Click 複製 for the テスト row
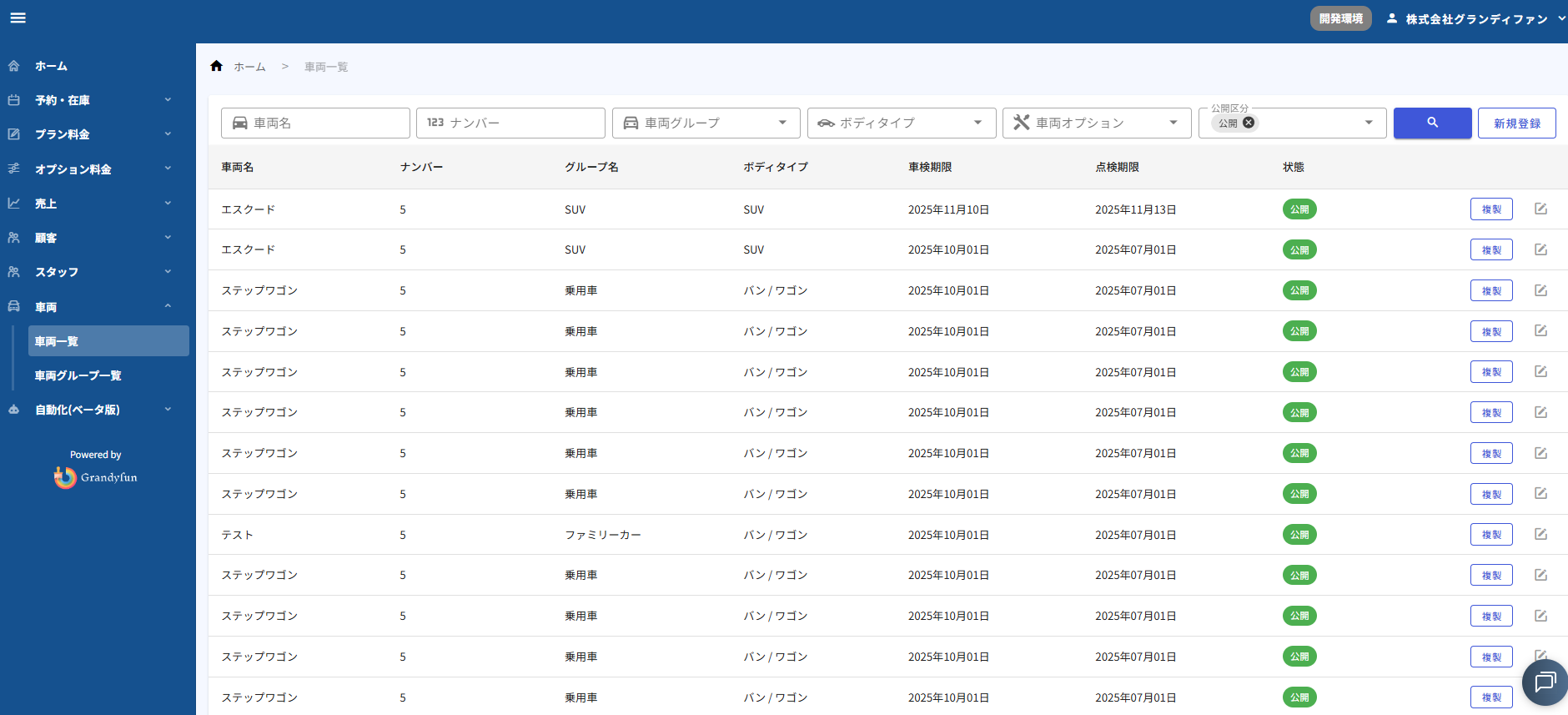The image size is (1568, 715). coord(1490,535)
